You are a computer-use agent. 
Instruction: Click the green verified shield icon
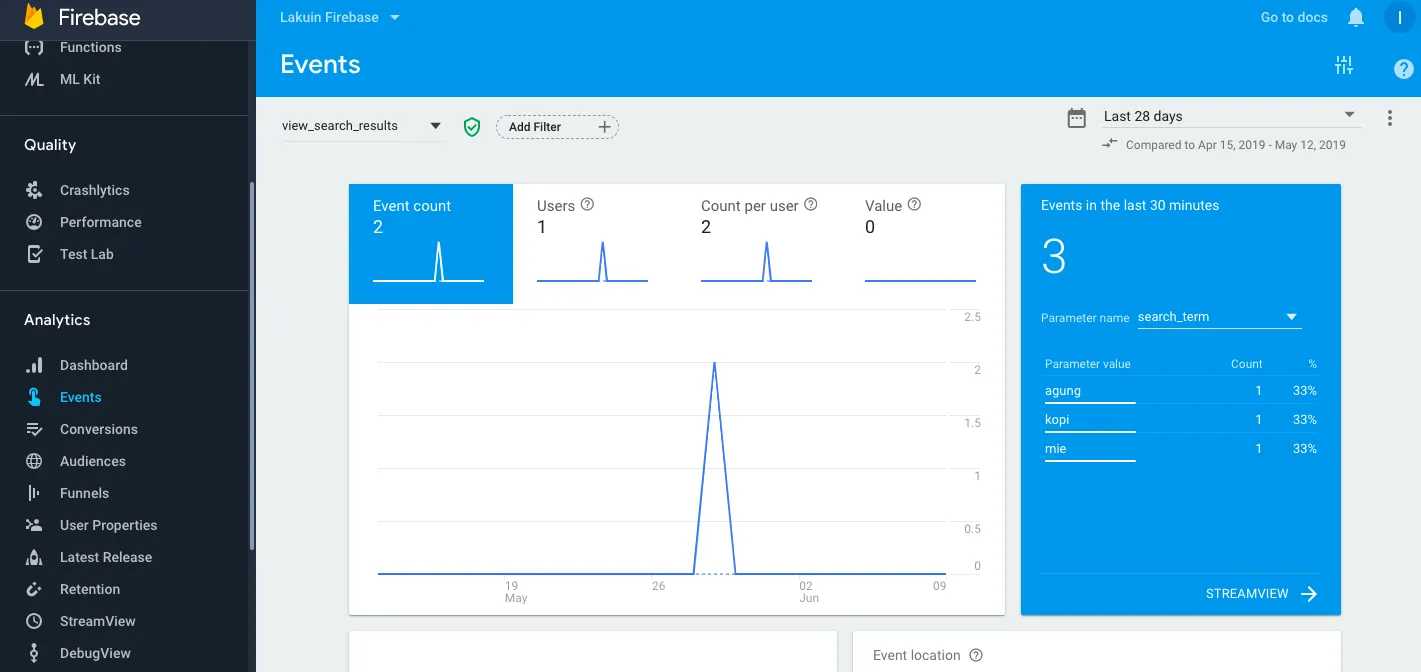pos(472,127)
